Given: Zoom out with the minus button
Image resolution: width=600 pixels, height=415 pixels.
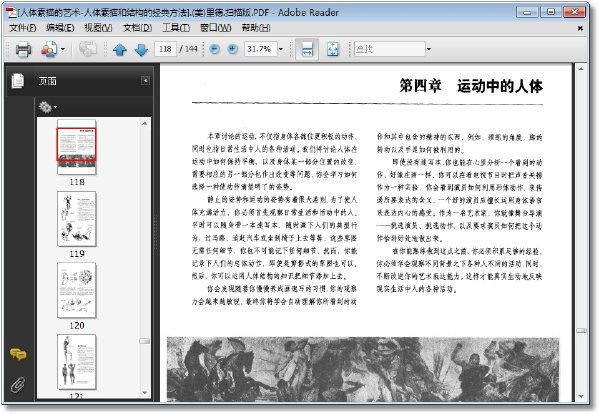Looking at the screenshot, I should (215, 49).
